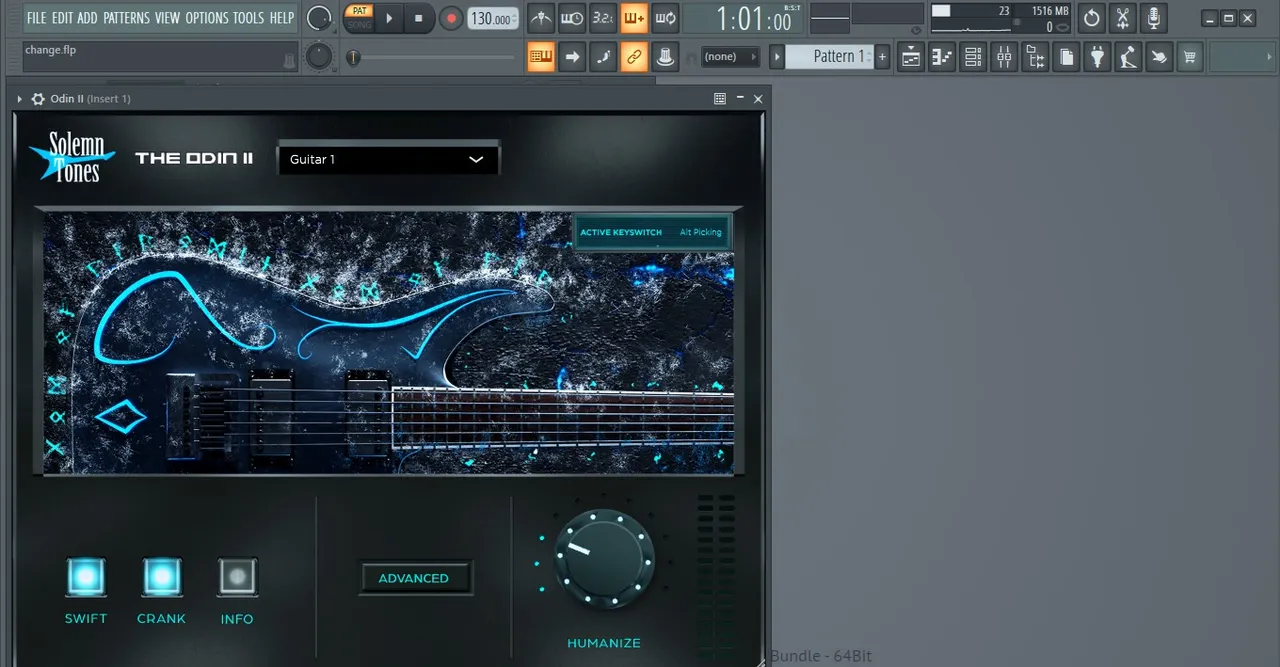Open the Playlist view icon
1280x667 pixels.
coord(910,57)
